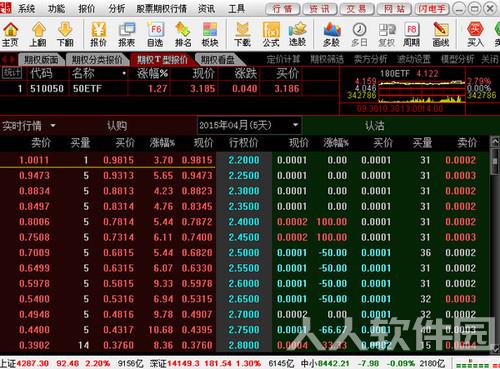The image size is (500, 369).
Task: Switch to the 期权版面 tab
Action: [x=41, y=60]
